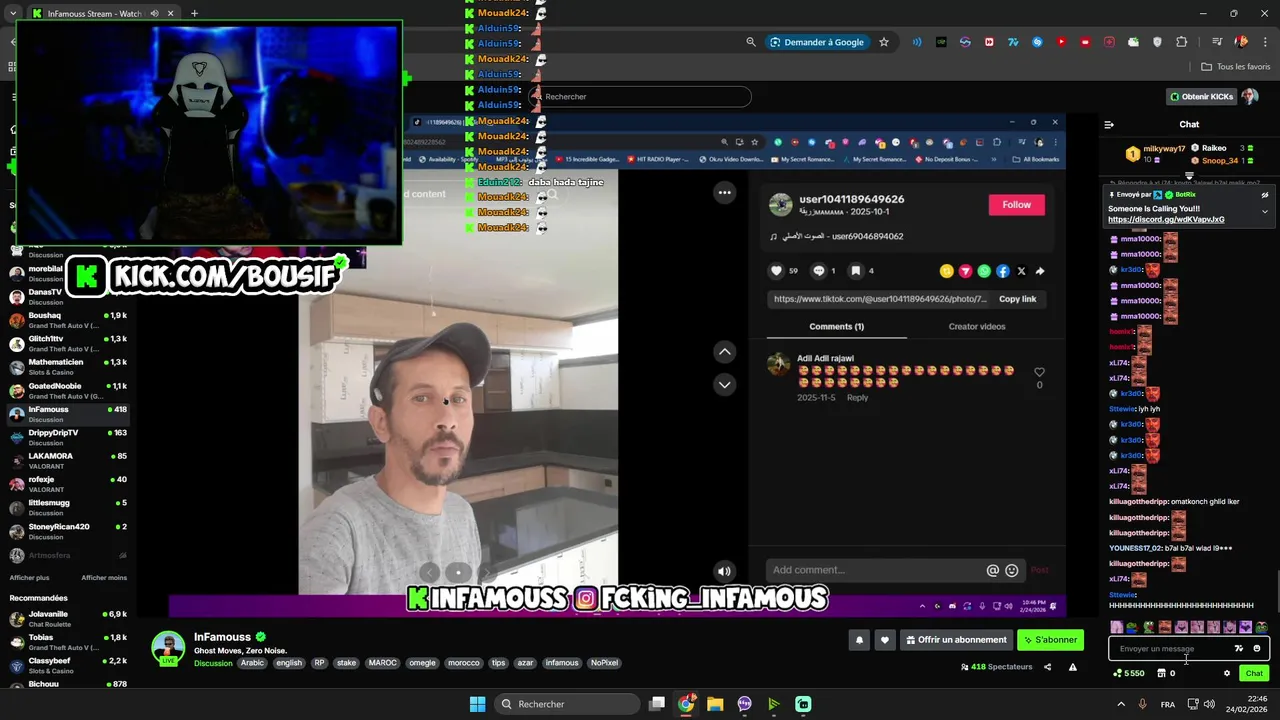Go to next TikTok video arrow
The image size is (1280, 720).
725,384
